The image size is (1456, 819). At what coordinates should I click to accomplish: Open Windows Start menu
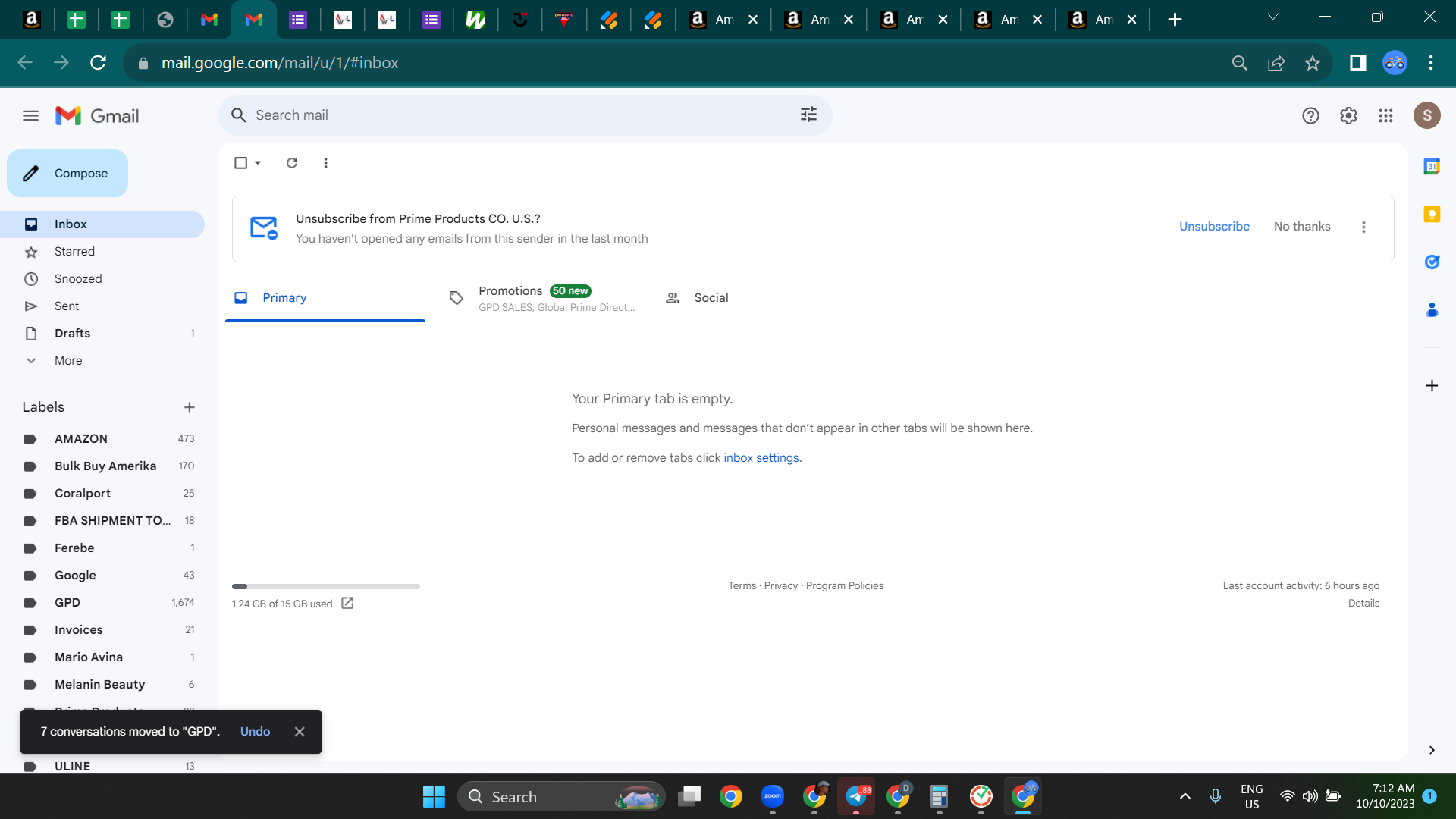pos(434,797)
